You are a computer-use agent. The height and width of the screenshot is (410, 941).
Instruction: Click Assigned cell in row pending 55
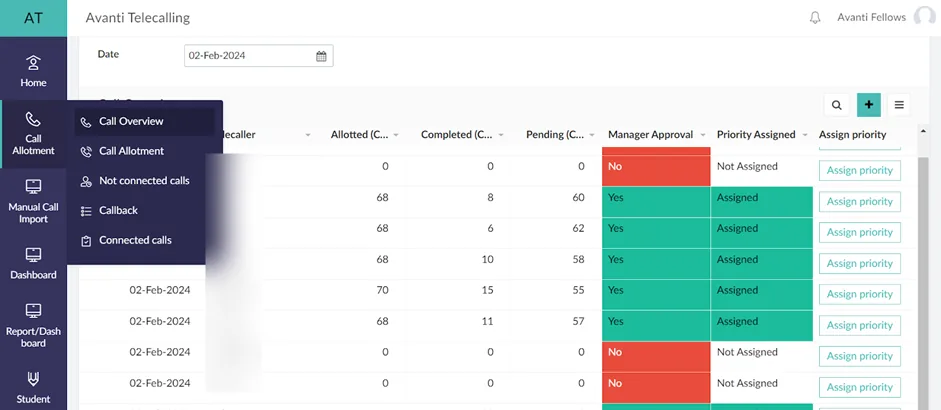pyautogui.click(x=762, y=294)
